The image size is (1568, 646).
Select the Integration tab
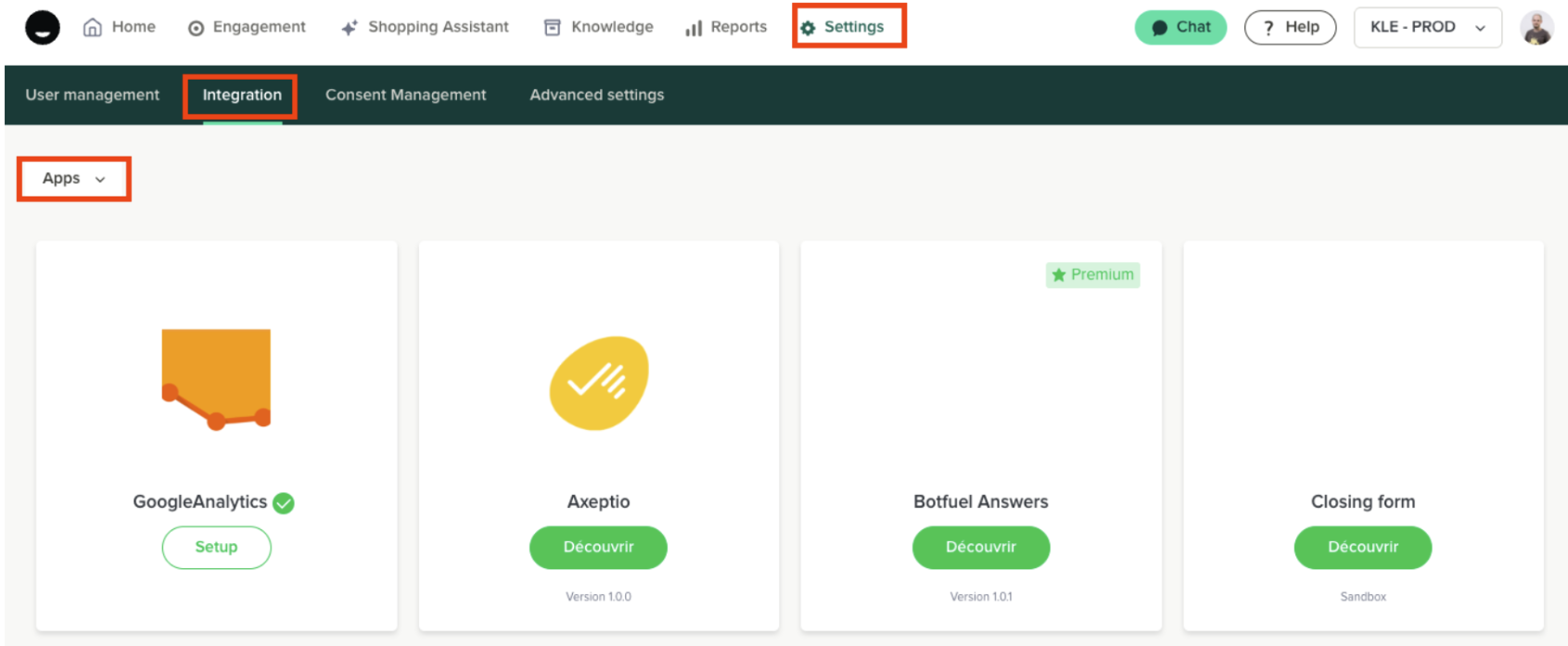coord(242,95)
